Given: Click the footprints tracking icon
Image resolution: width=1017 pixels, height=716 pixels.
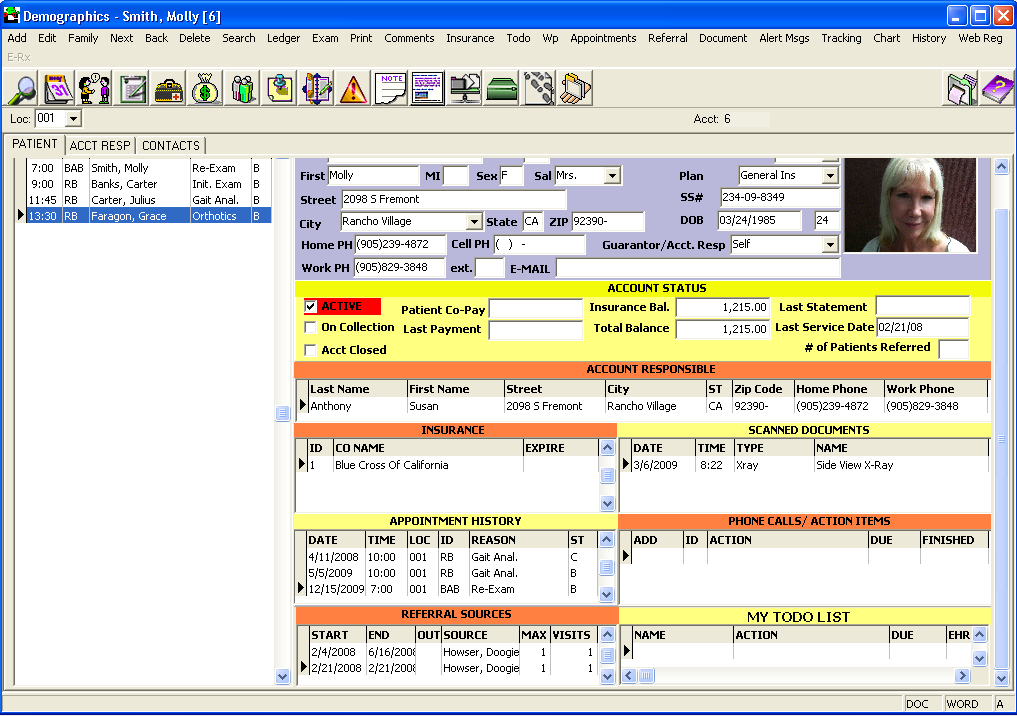Looking at the screenshot, I should click(539, 89).
